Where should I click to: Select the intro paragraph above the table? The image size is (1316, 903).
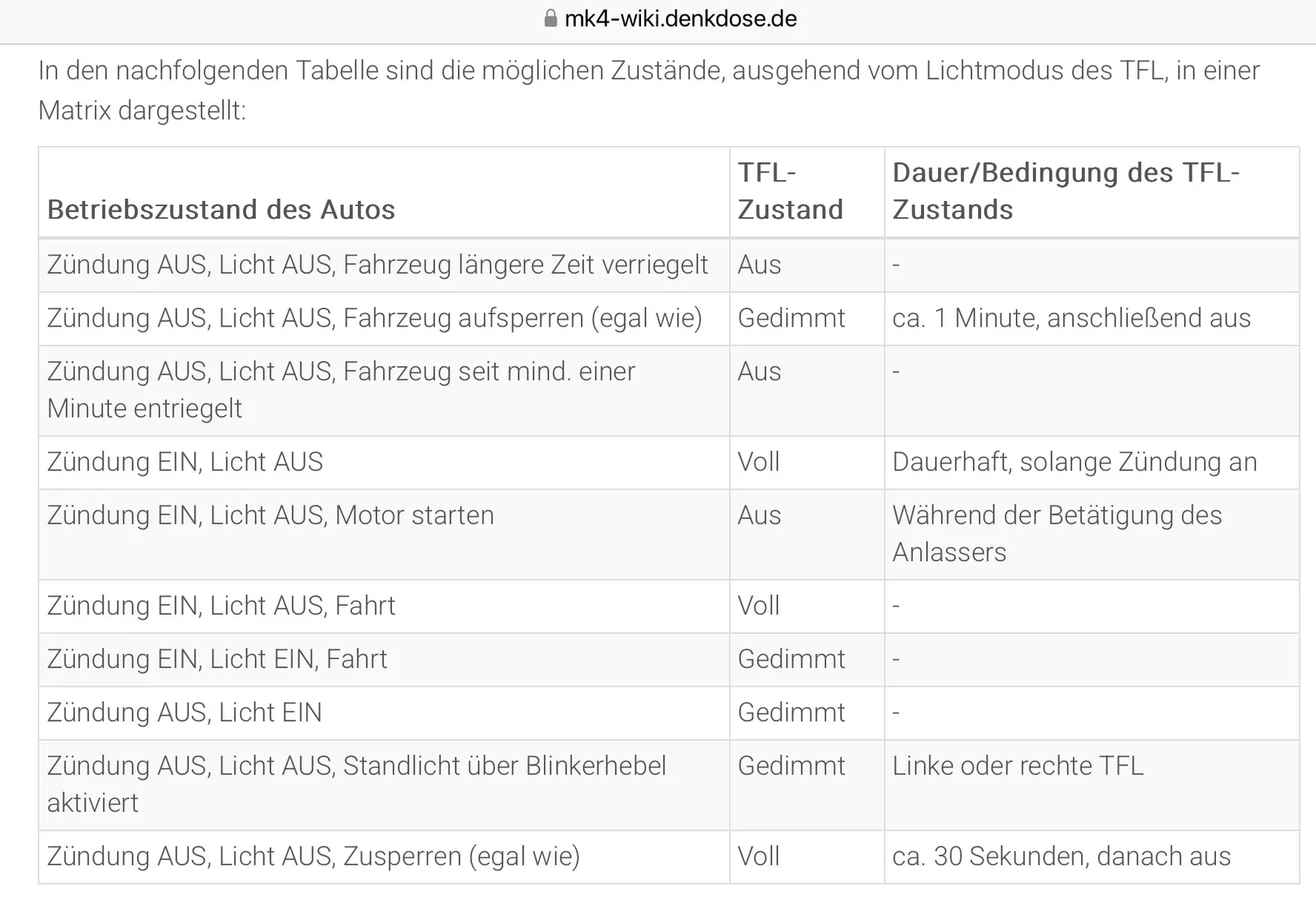point(649,90)
